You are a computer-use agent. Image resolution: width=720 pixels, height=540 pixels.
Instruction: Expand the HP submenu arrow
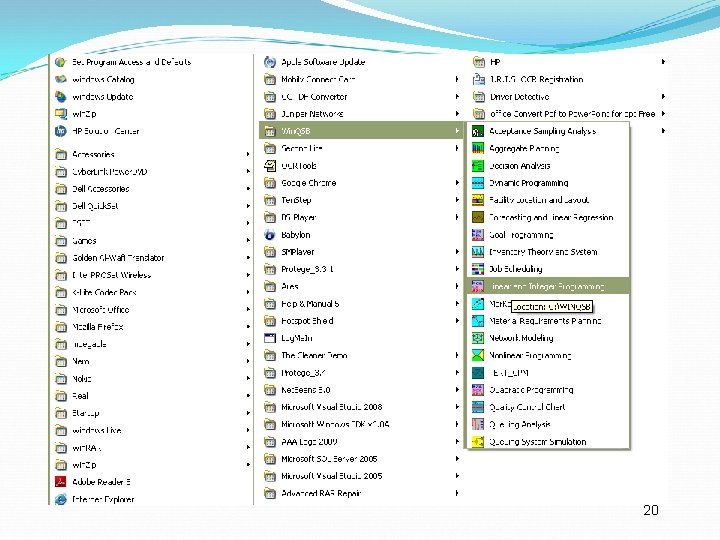664,62
